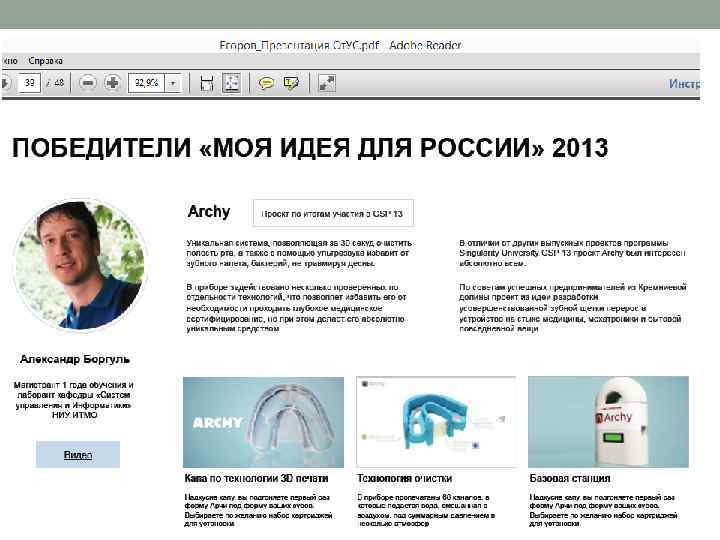Open the Окно menu
The image size is (720, 540).
(x=9, y=61)
